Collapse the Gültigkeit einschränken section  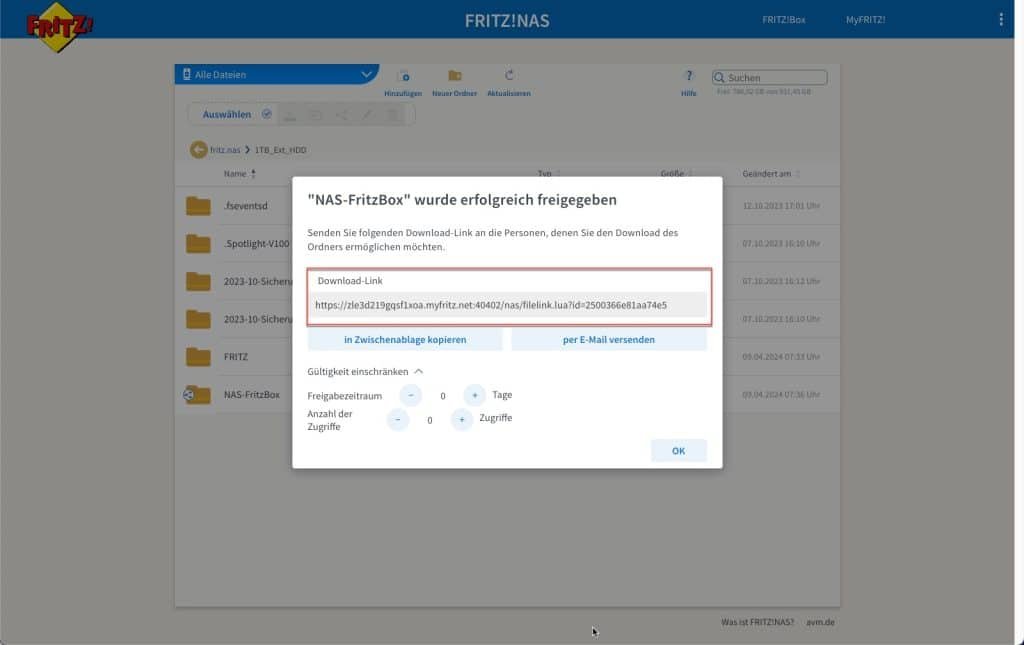click(x=419, y=371)
